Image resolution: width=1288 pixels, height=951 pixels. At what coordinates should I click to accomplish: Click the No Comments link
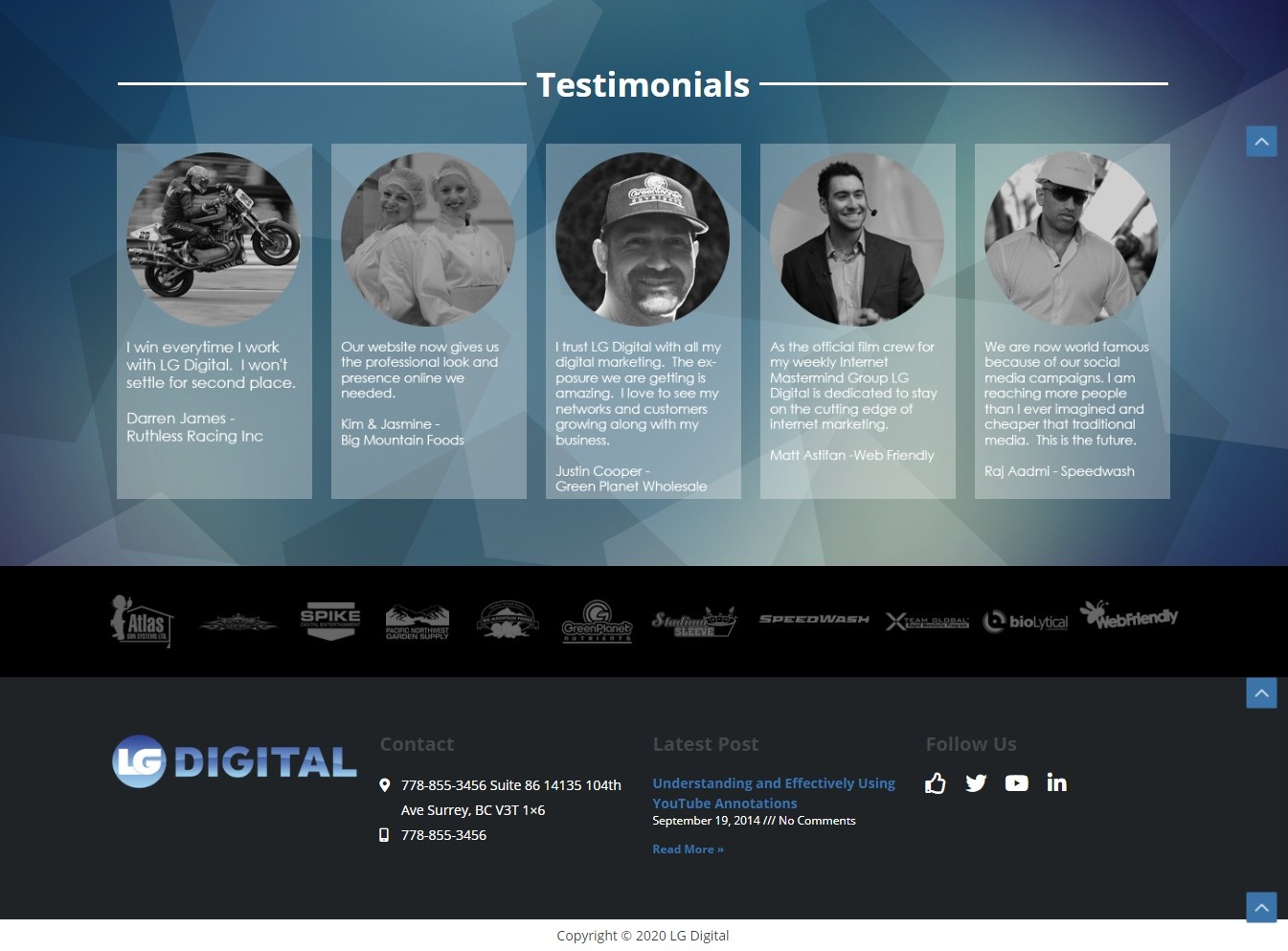pyautogui.click(x=817, y=820)
